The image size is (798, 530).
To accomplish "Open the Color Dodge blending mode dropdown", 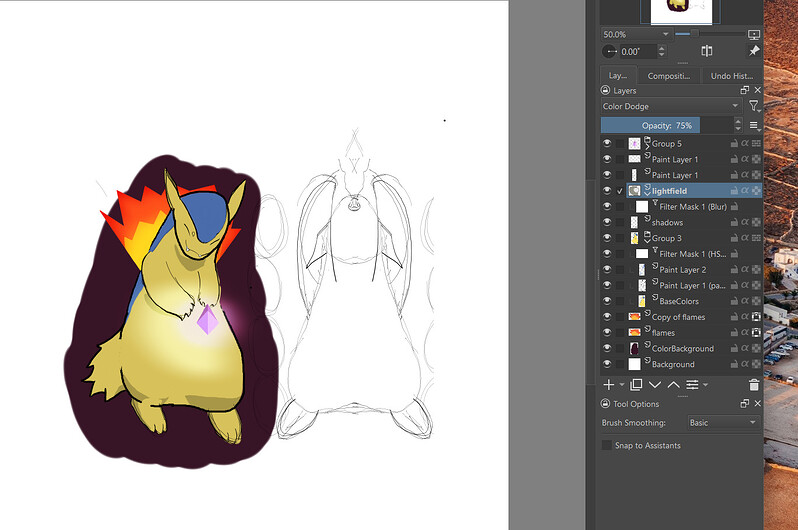I will [672, 106].
